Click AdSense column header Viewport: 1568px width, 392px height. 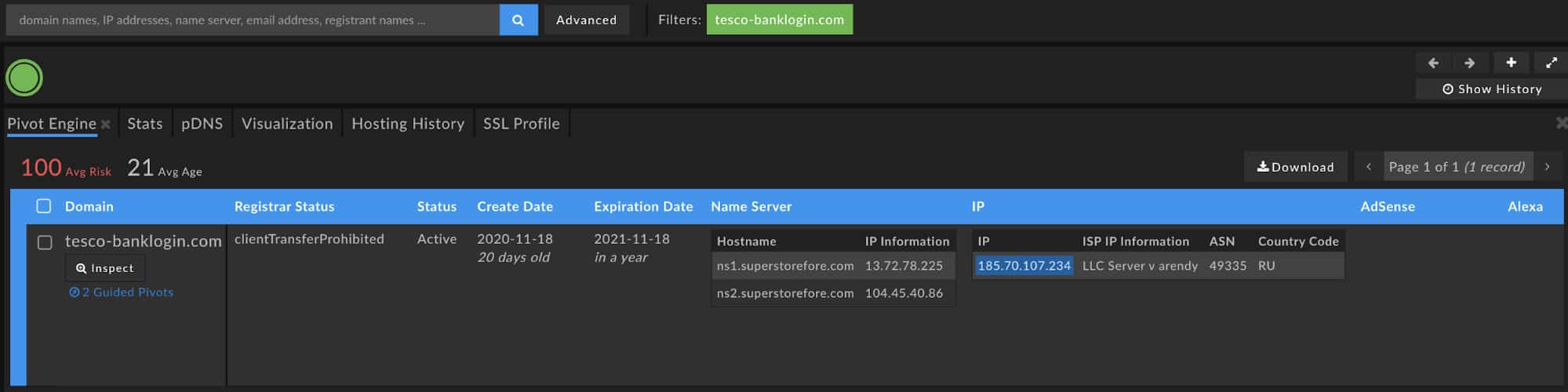(1388, 206)
